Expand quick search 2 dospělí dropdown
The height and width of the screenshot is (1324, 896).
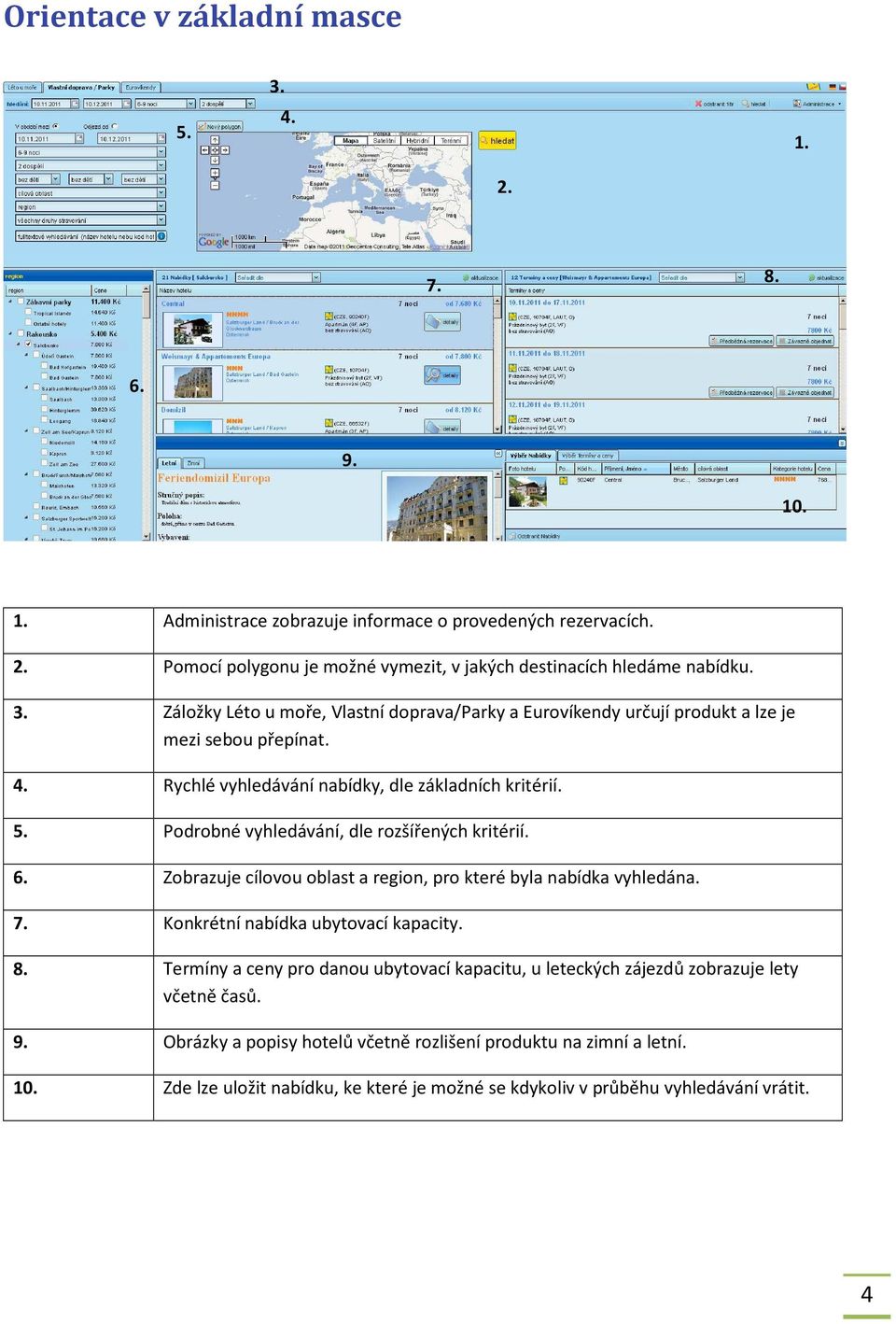(x=250, y=104)
